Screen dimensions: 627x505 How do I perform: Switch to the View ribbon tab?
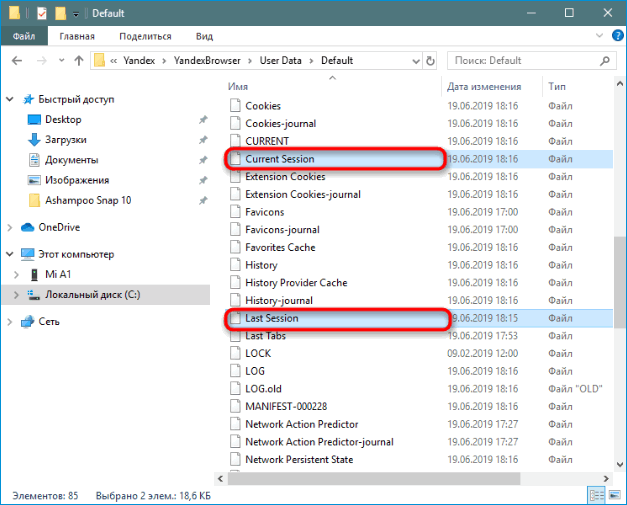pos(204,36)
